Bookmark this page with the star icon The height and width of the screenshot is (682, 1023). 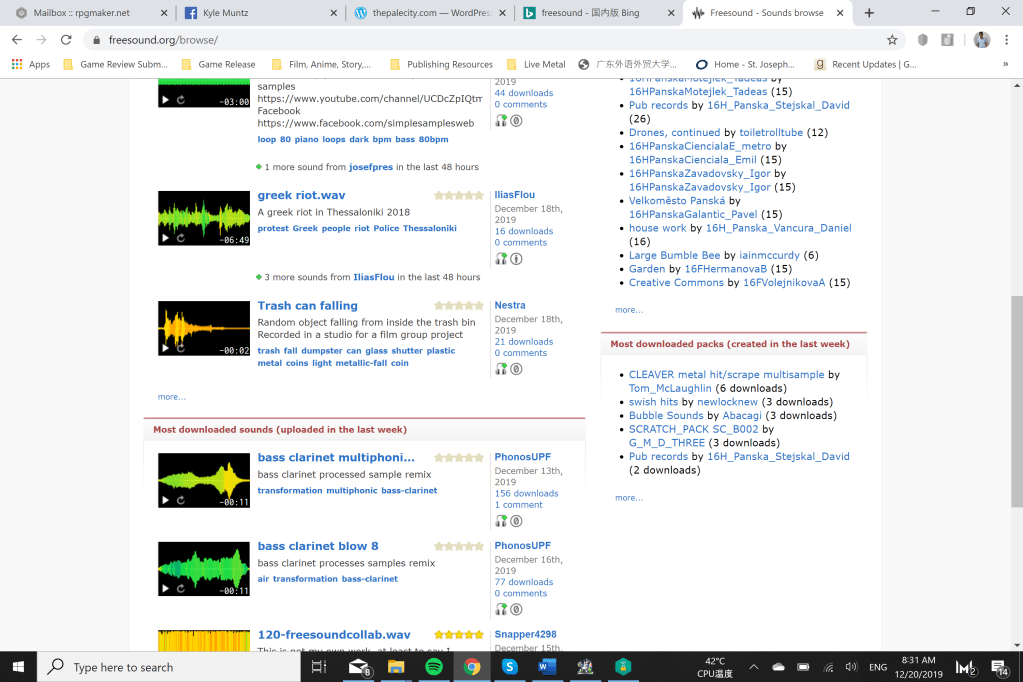point(892,40)
